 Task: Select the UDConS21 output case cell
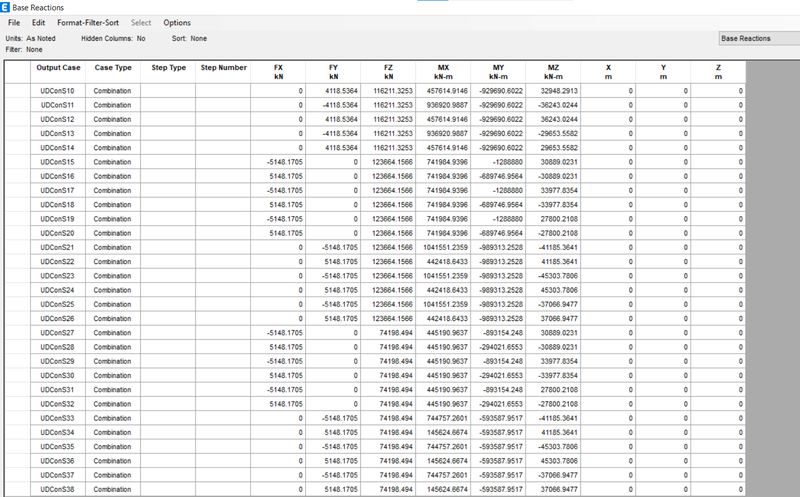pos(58,247)
